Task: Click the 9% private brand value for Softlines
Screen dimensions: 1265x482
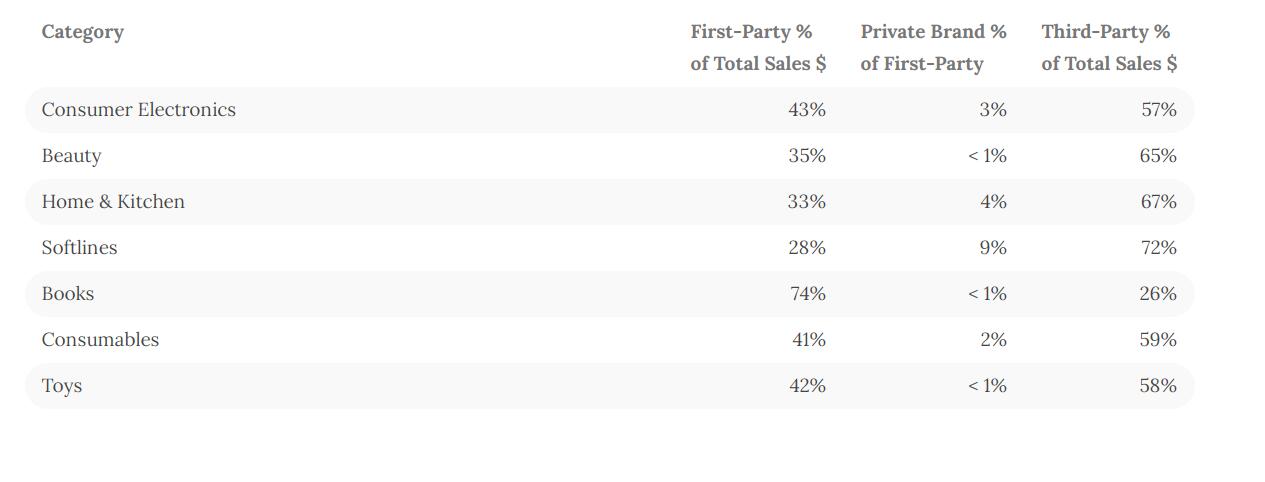Action: (x=992, y=248)
